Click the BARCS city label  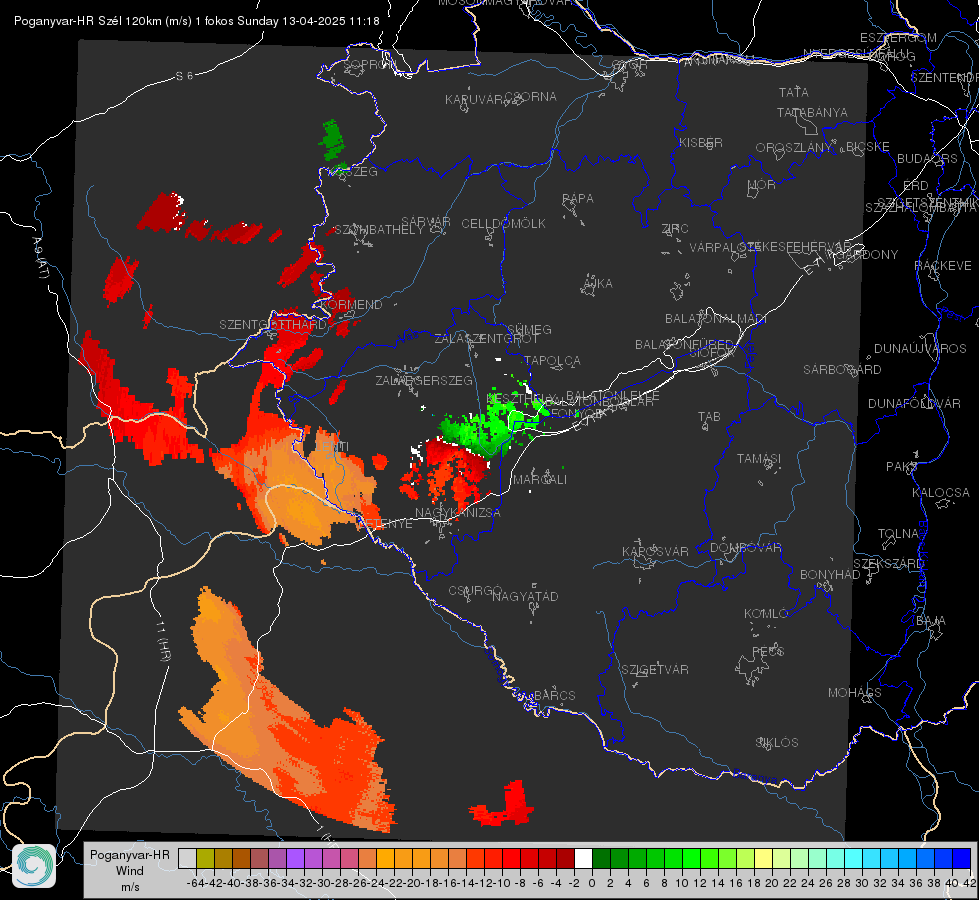coord(554,695)
